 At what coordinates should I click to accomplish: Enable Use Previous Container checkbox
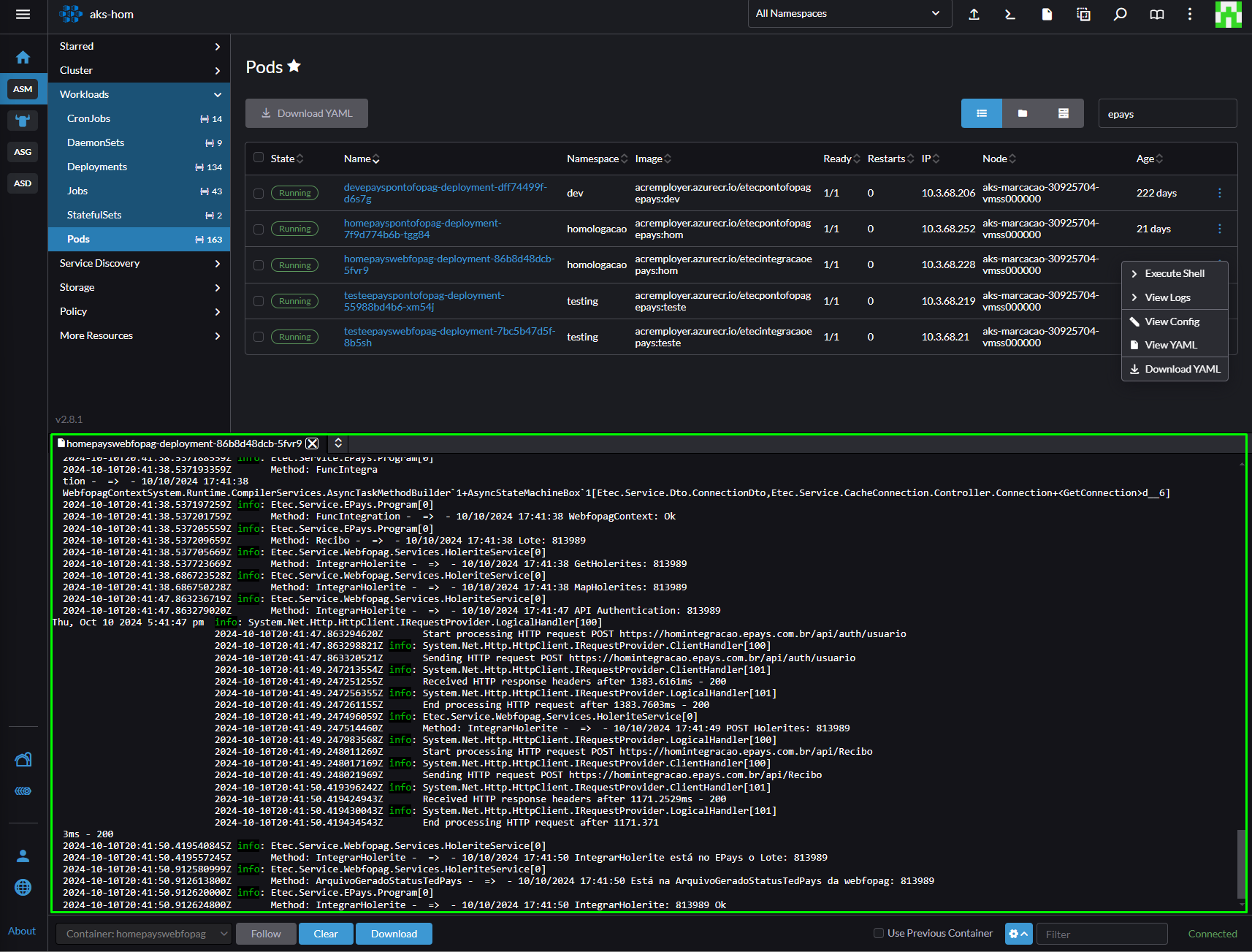pos(879,933)
